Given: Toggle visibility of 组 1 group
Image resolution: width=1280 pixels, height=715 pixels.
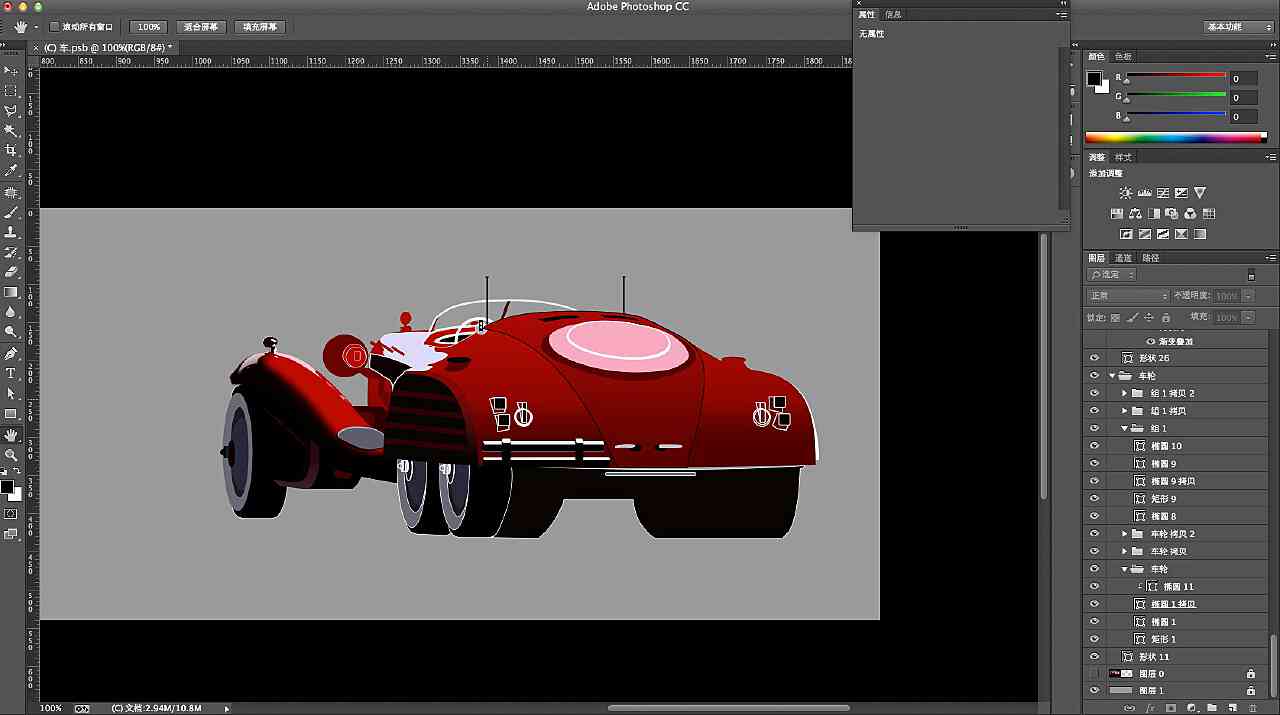Looking at the screenshot, I should (1094, 428).
